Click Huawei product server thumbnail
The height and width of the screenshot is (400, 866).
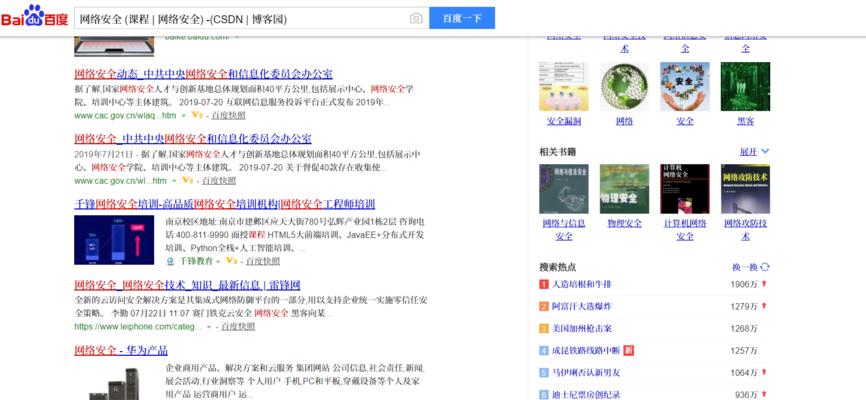coord(114,384)
